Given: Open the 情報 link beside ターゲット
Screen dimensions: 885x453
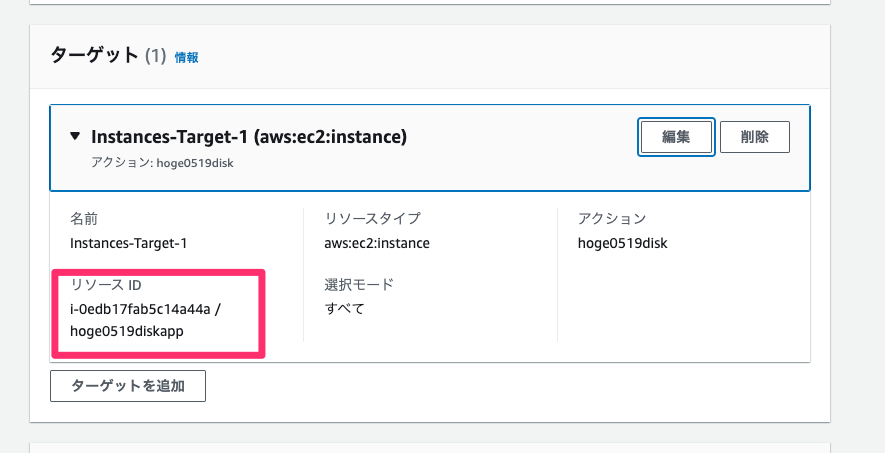Looking at the screenshot, I should [187, 57].
